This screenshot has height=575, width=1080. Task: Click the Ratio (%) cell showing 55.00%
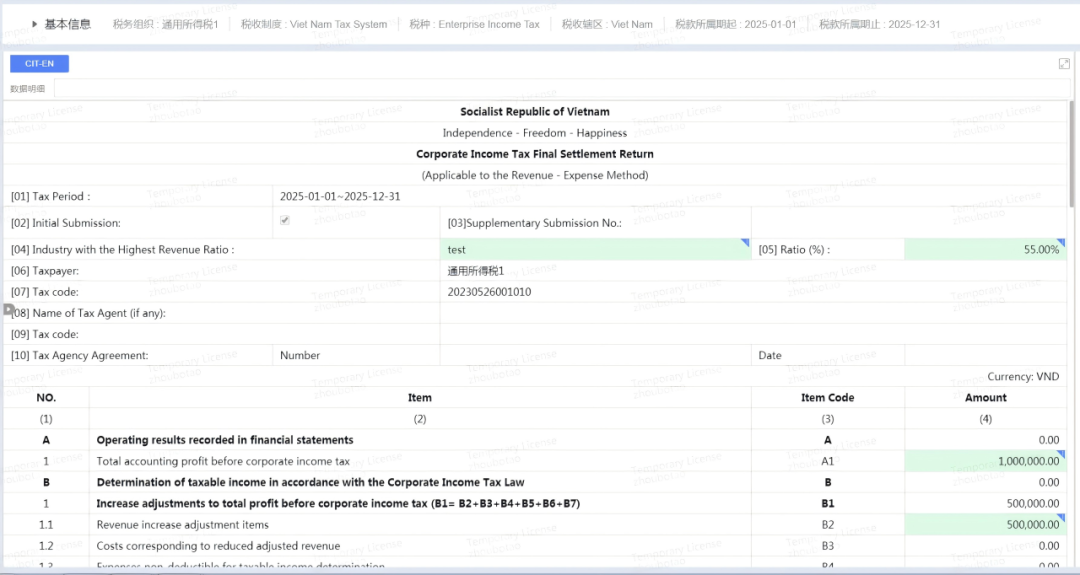[x=985, y=250]
